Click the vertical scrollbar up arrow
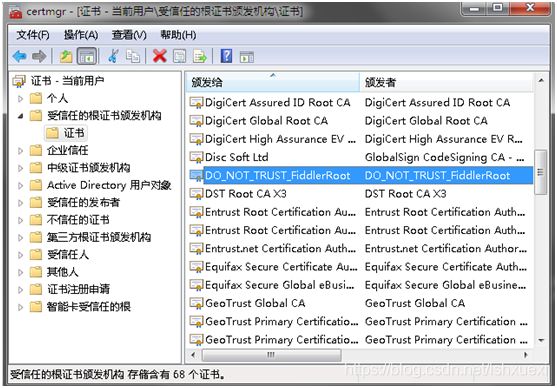 541,81
